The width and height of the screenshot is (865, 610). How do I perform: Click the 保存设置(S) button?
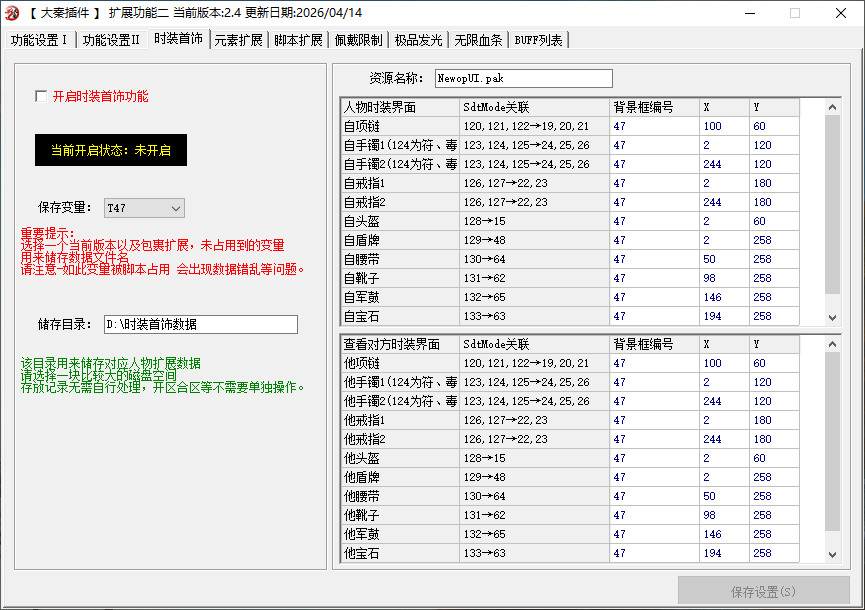pyautogui.click(x=763, y=592)
